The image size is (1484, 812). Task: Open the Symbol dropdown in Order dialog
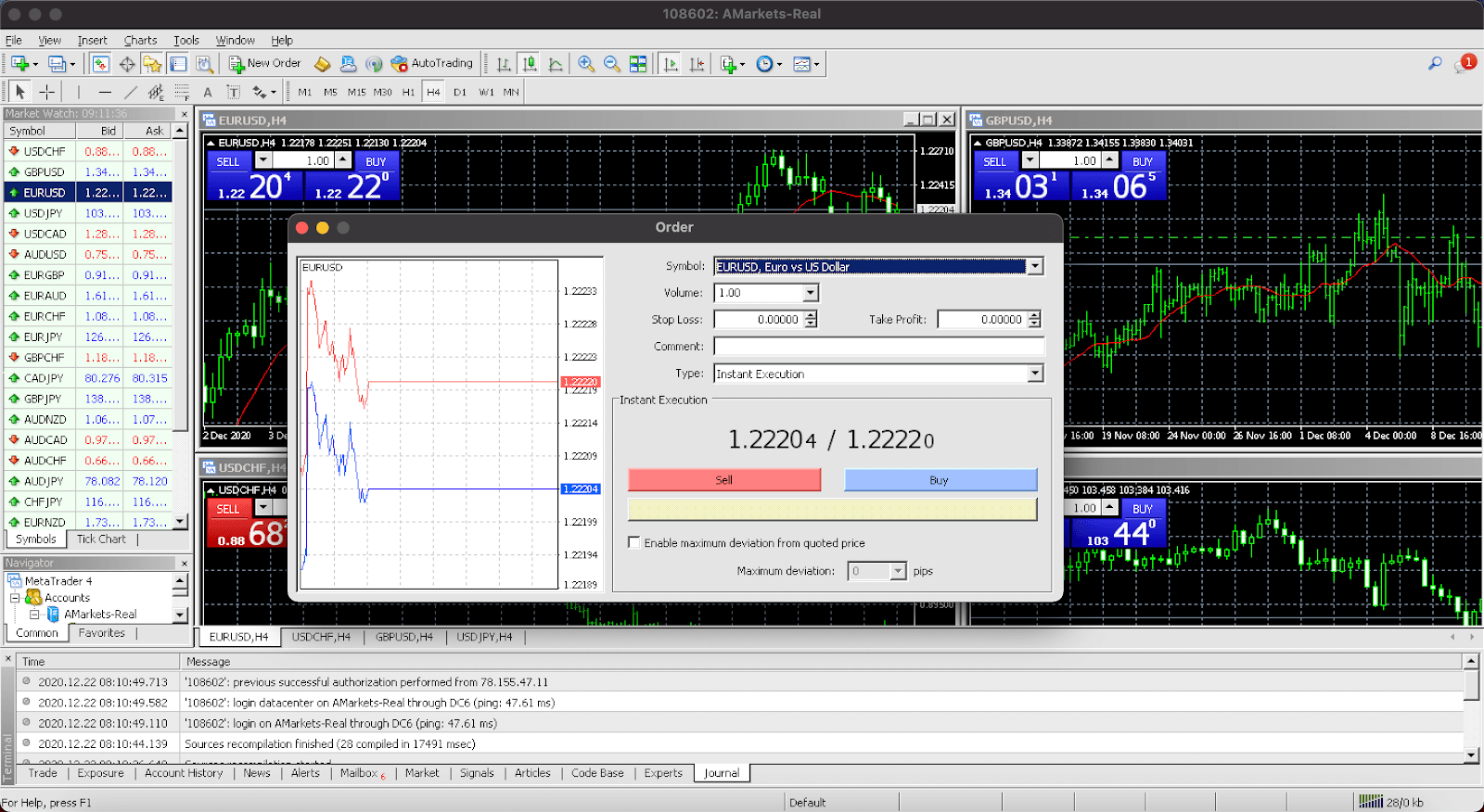click(1035, 267)
